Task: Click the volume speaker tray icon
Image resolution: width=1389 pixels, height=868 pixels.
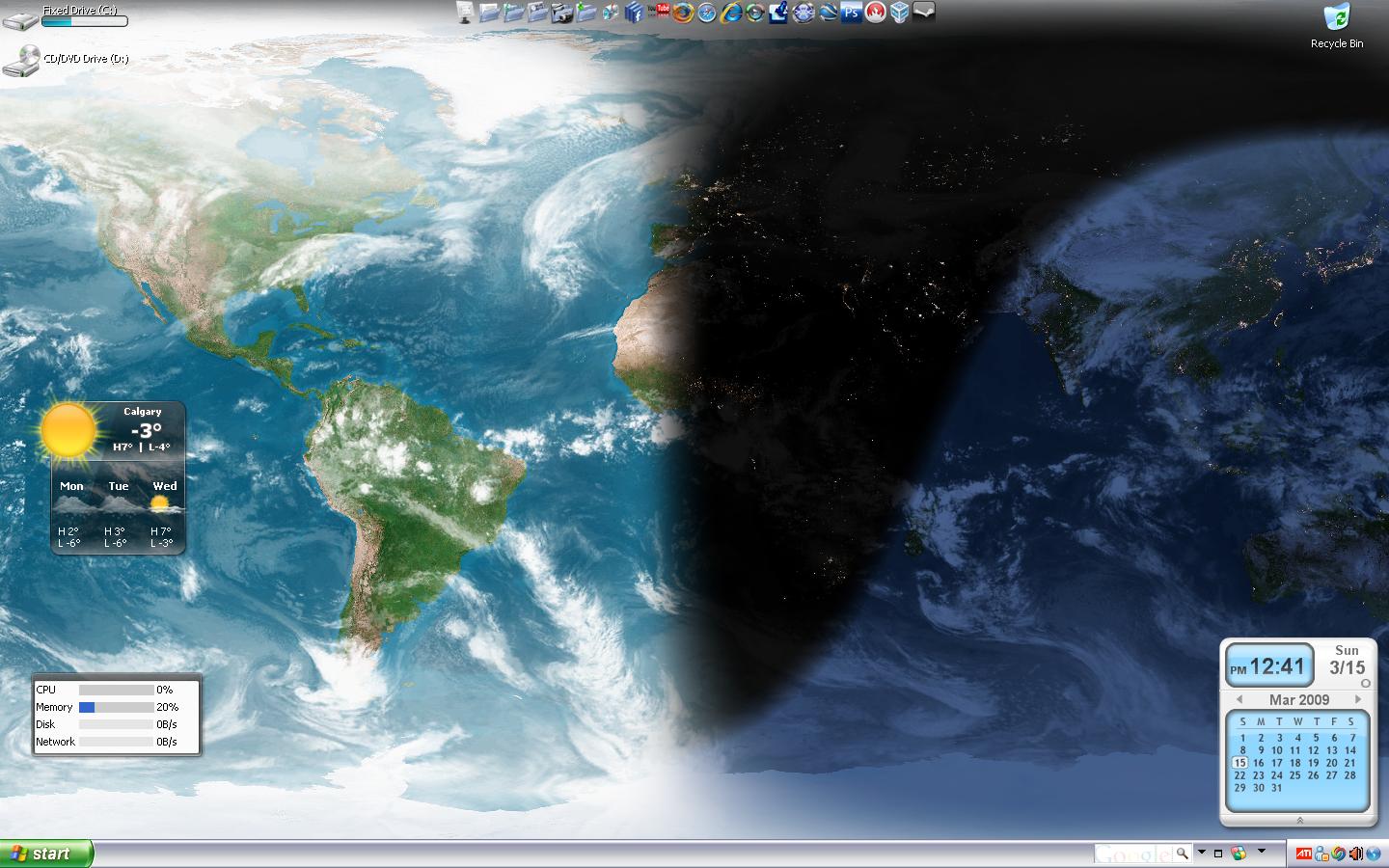Action: pos(1355,854)
